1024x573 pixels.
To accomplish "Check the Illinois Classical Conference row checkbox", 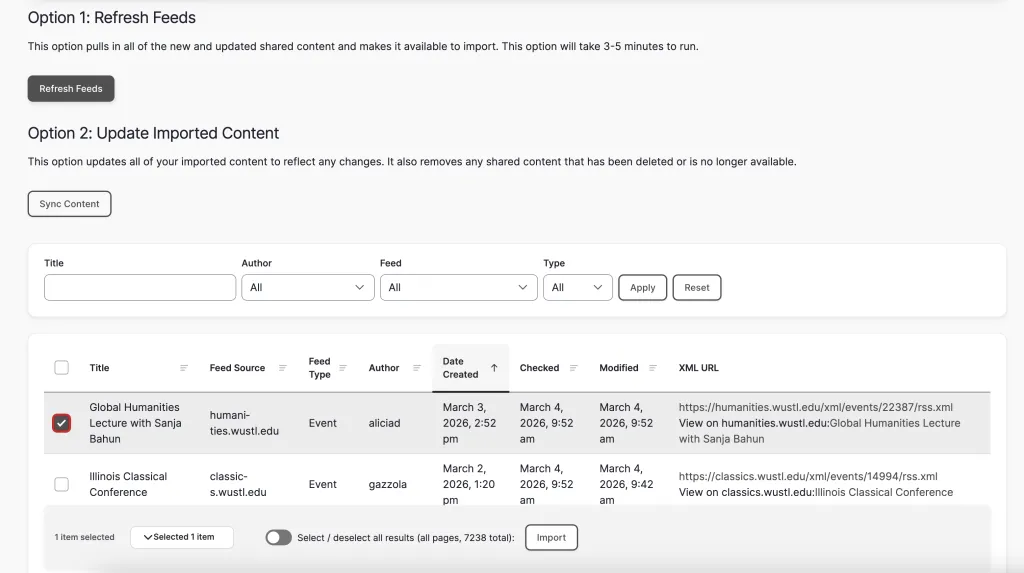I will [x=62, y=484].
